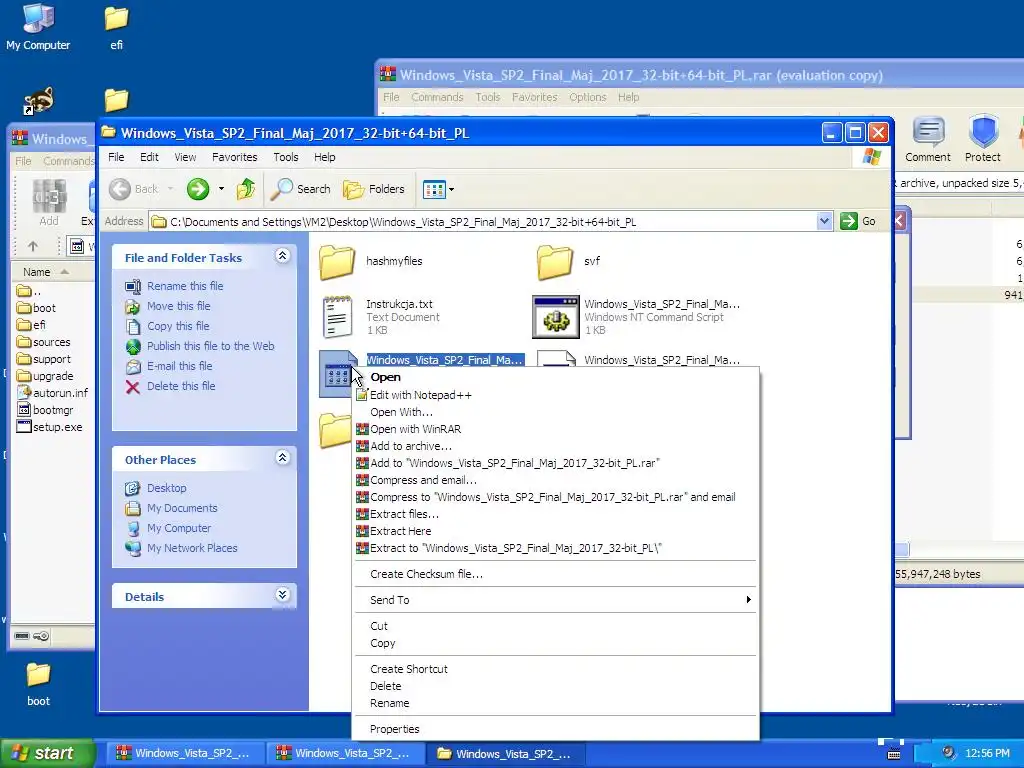Choose Delete in the context menu

click(385, 686)
